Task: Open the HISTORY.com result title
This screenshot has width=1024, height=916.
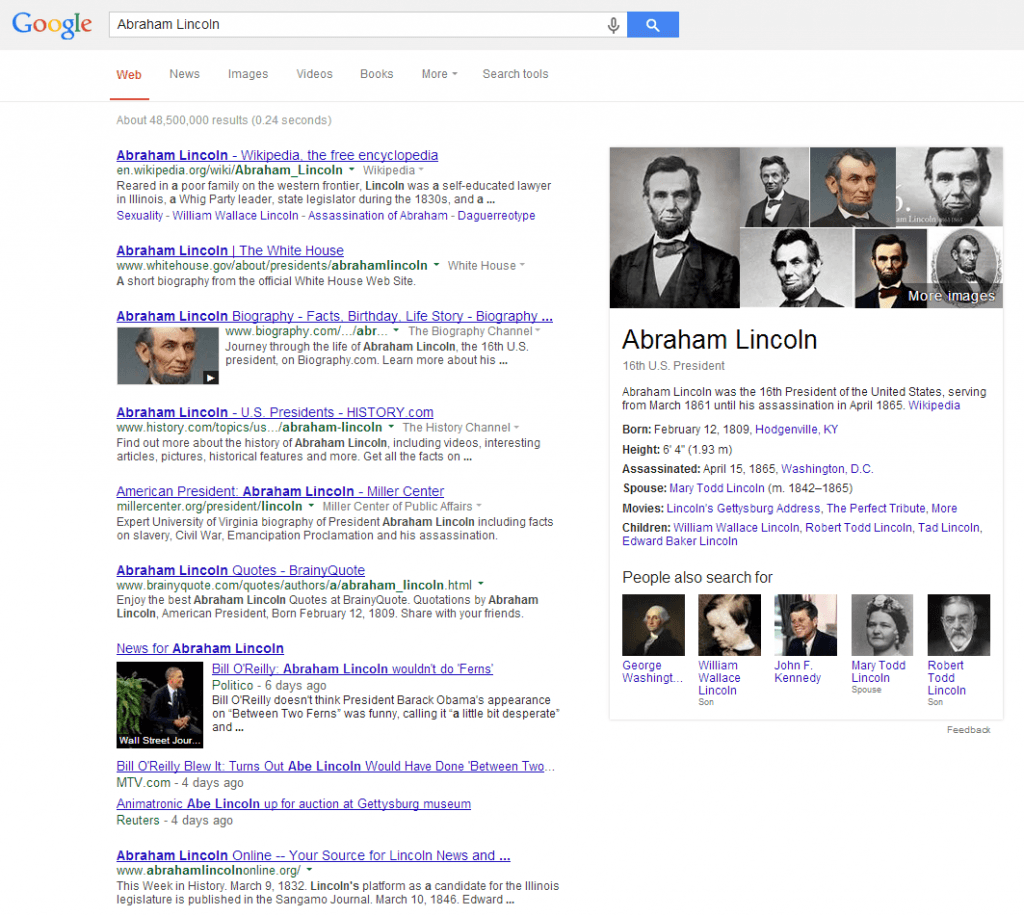Action: tap(275, 413)
